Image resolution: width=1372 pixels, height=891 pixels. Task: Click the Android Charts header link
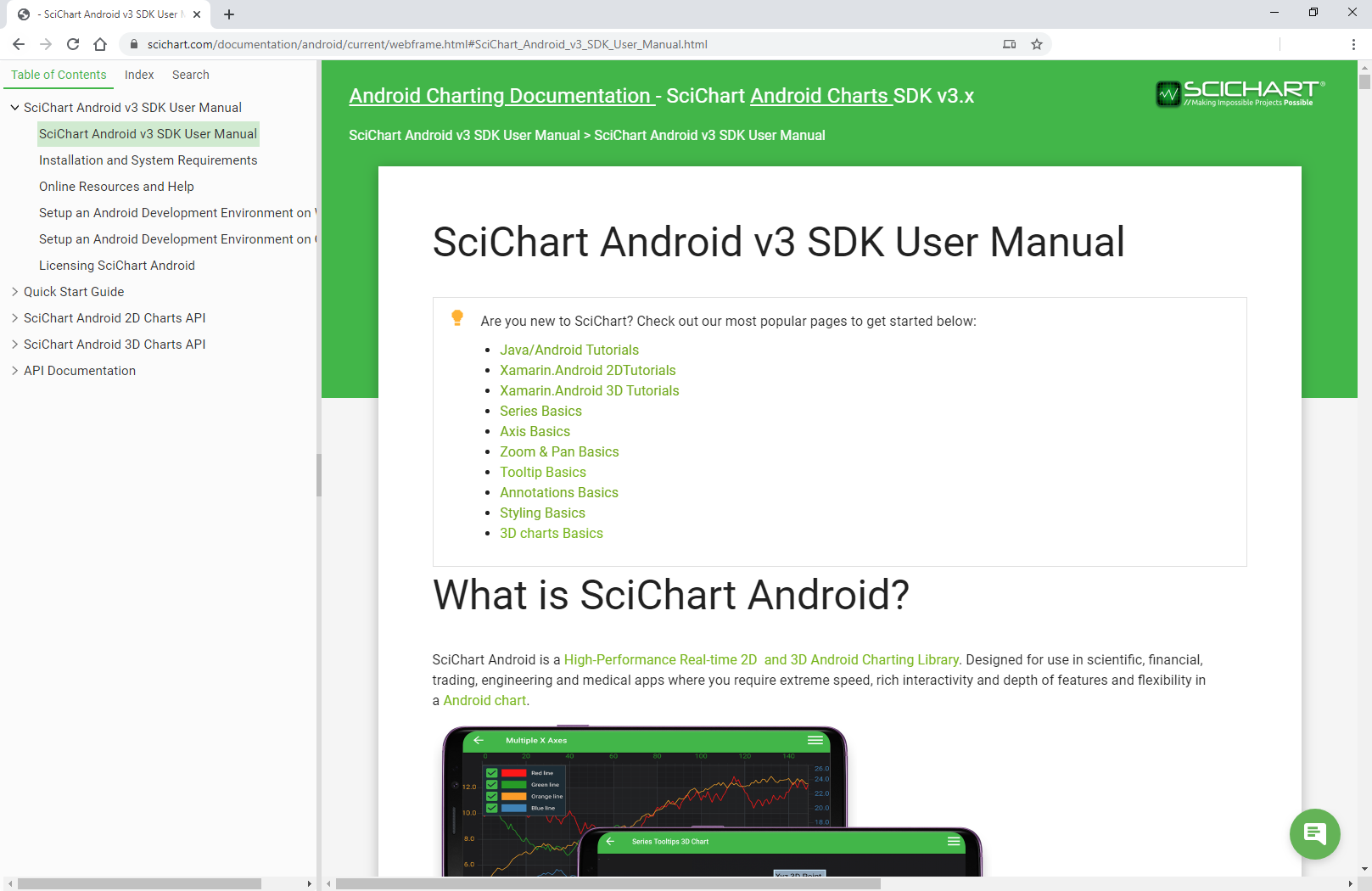[x=820, y=96]
